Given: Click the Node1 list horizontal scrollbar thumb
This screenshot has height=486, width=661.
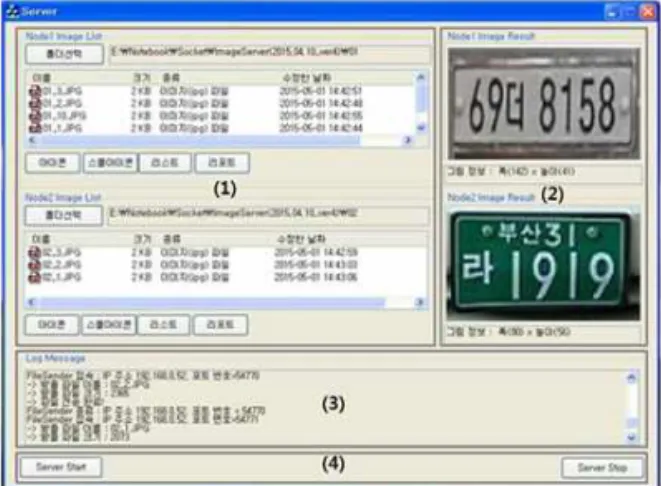Looking at the screenshot, I should tap(200, 140).
